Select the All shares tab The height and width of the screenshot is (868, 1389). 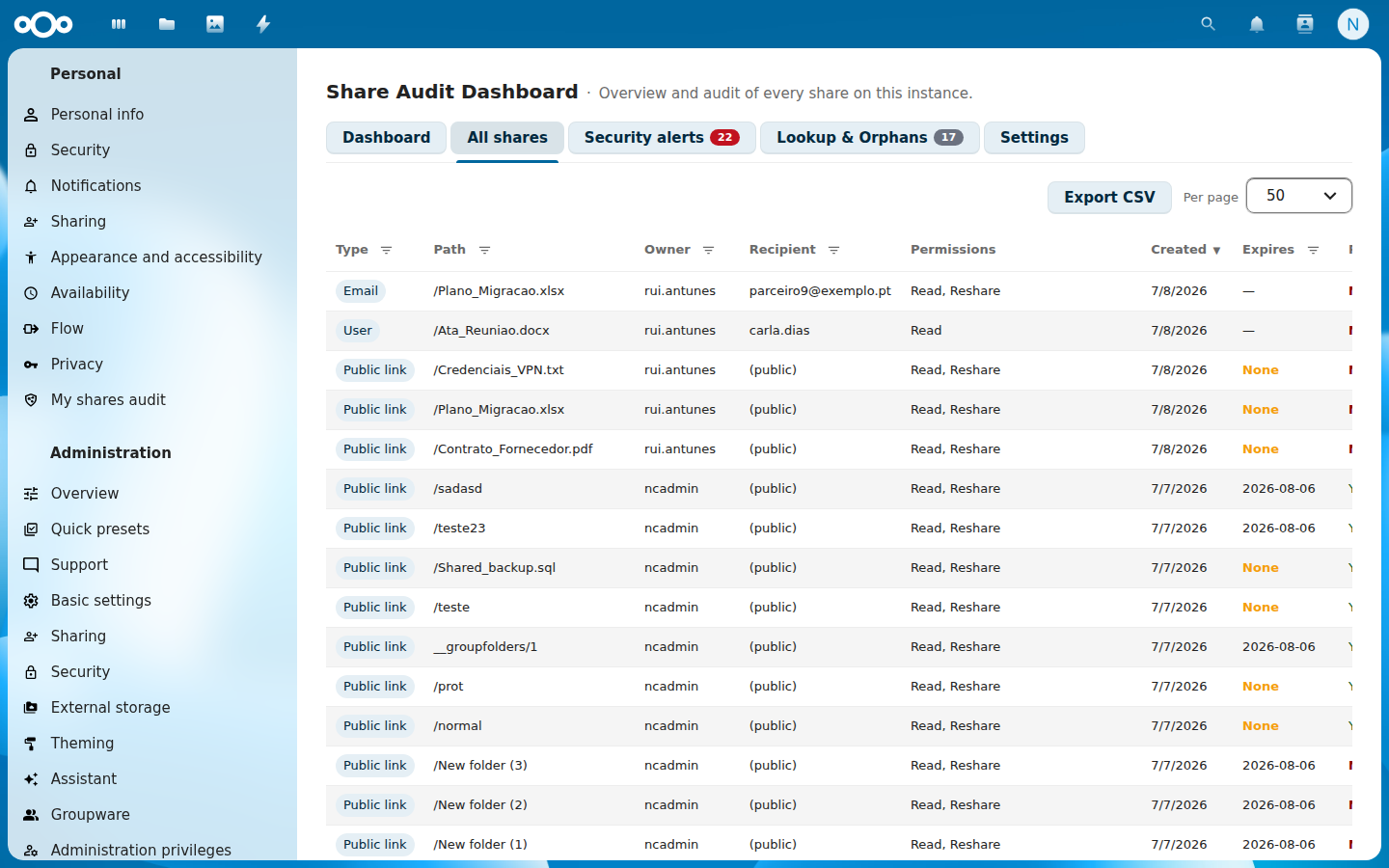[507, 138]
